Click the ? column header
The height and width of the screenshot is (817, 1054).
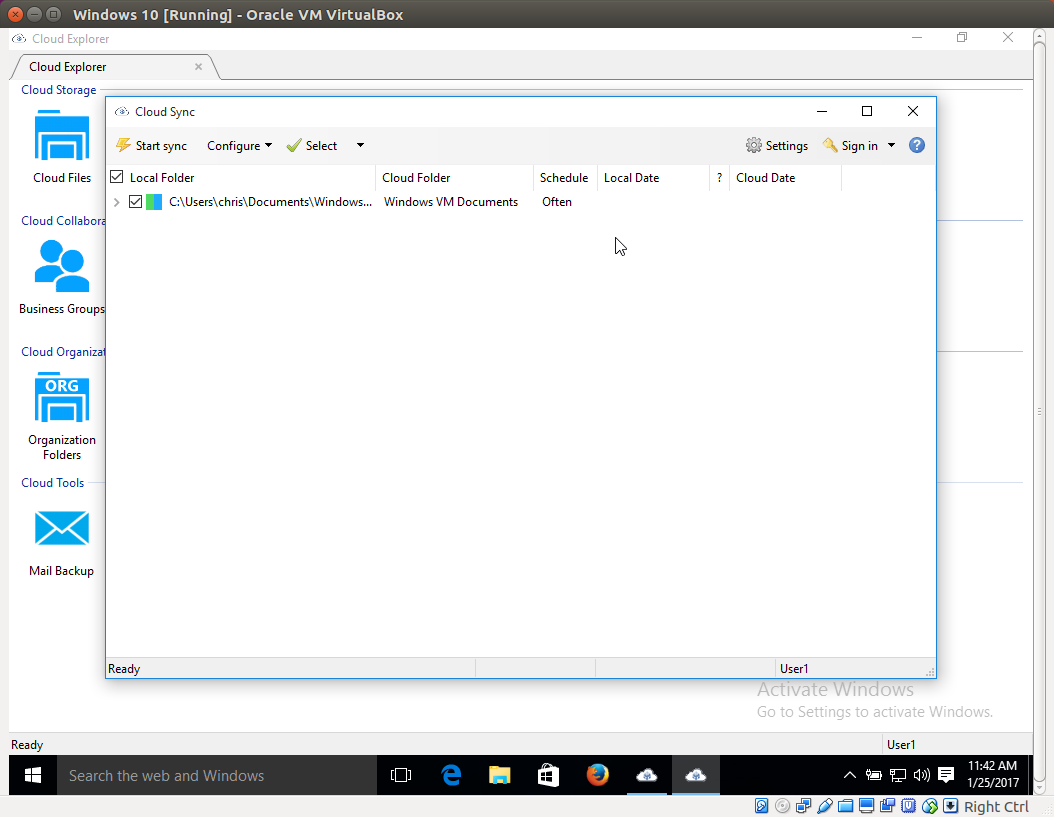pos(719,178)
